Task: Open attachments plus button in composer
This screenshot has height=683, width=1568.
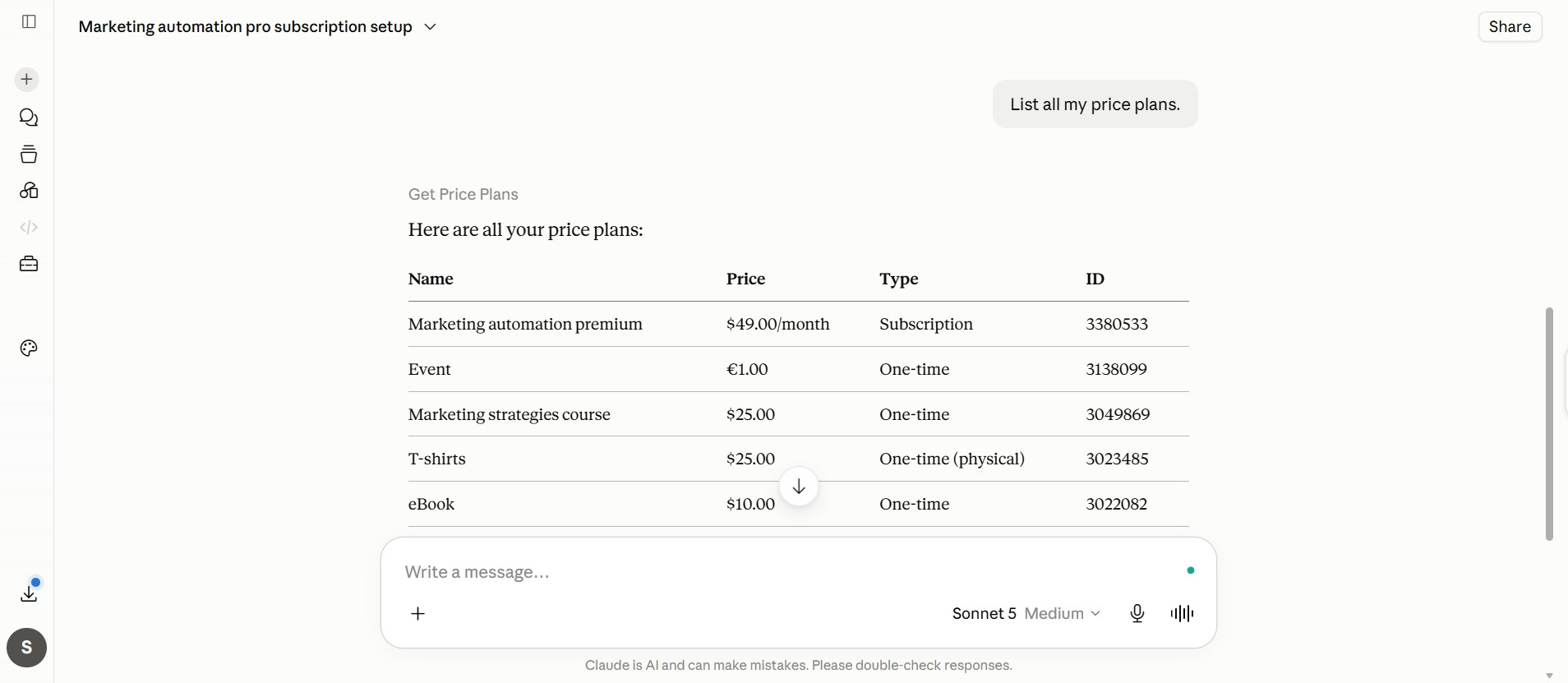Action: (418, 614)
